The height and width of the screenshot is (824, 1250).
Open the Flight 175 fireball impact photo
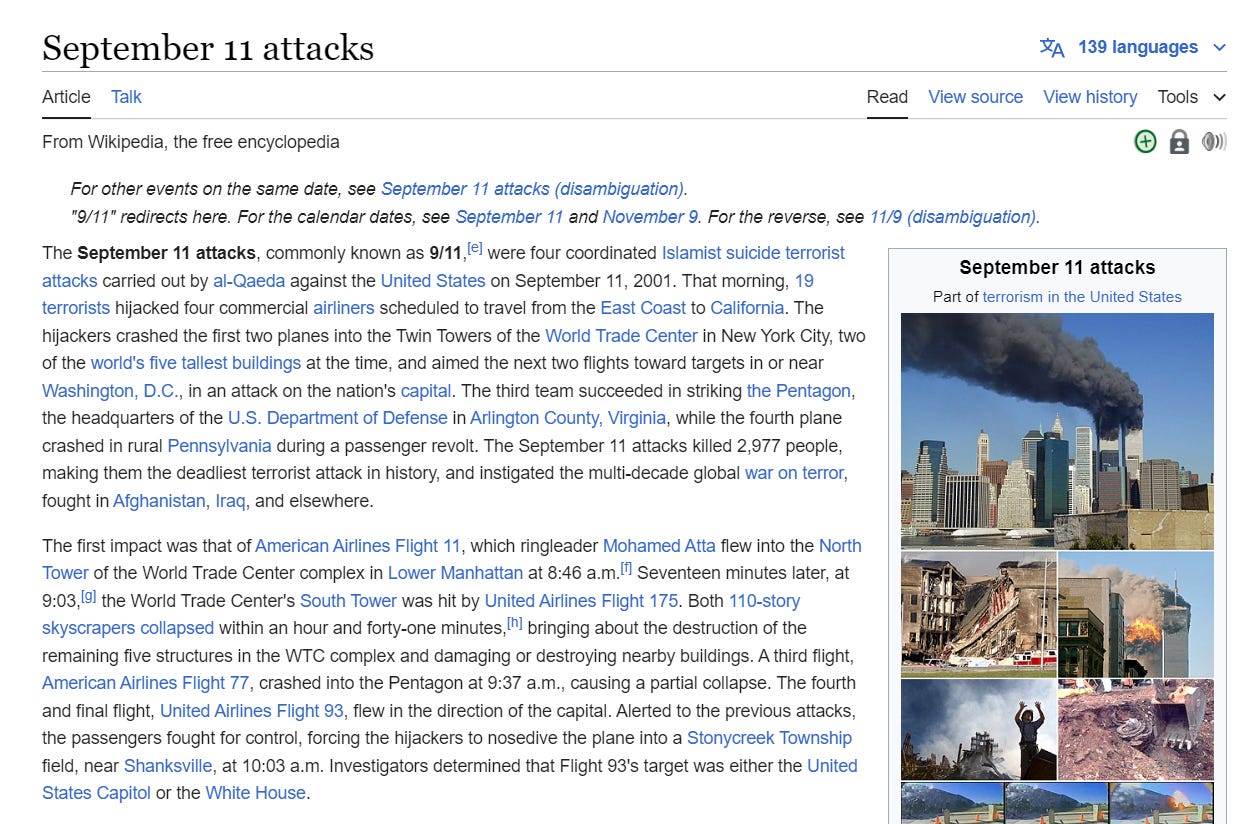click(x=1136, y=615)
